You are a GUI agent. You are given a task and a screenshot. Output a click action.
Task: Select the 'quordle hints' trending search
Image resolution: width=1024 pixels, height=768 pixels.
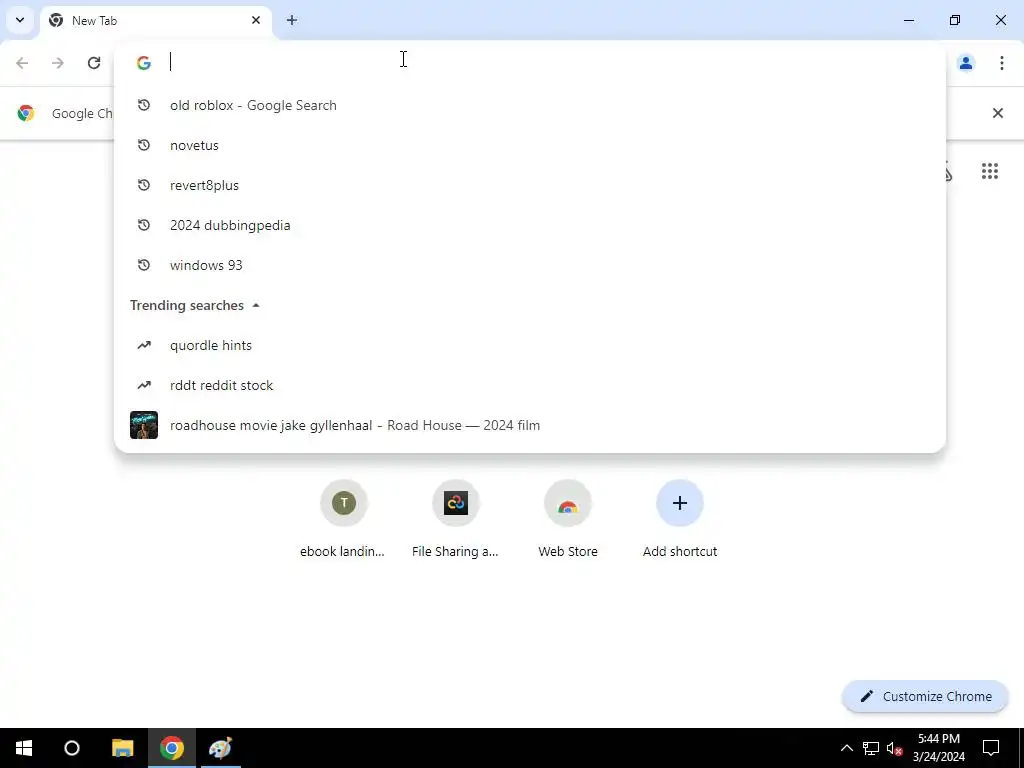(530, 345)
